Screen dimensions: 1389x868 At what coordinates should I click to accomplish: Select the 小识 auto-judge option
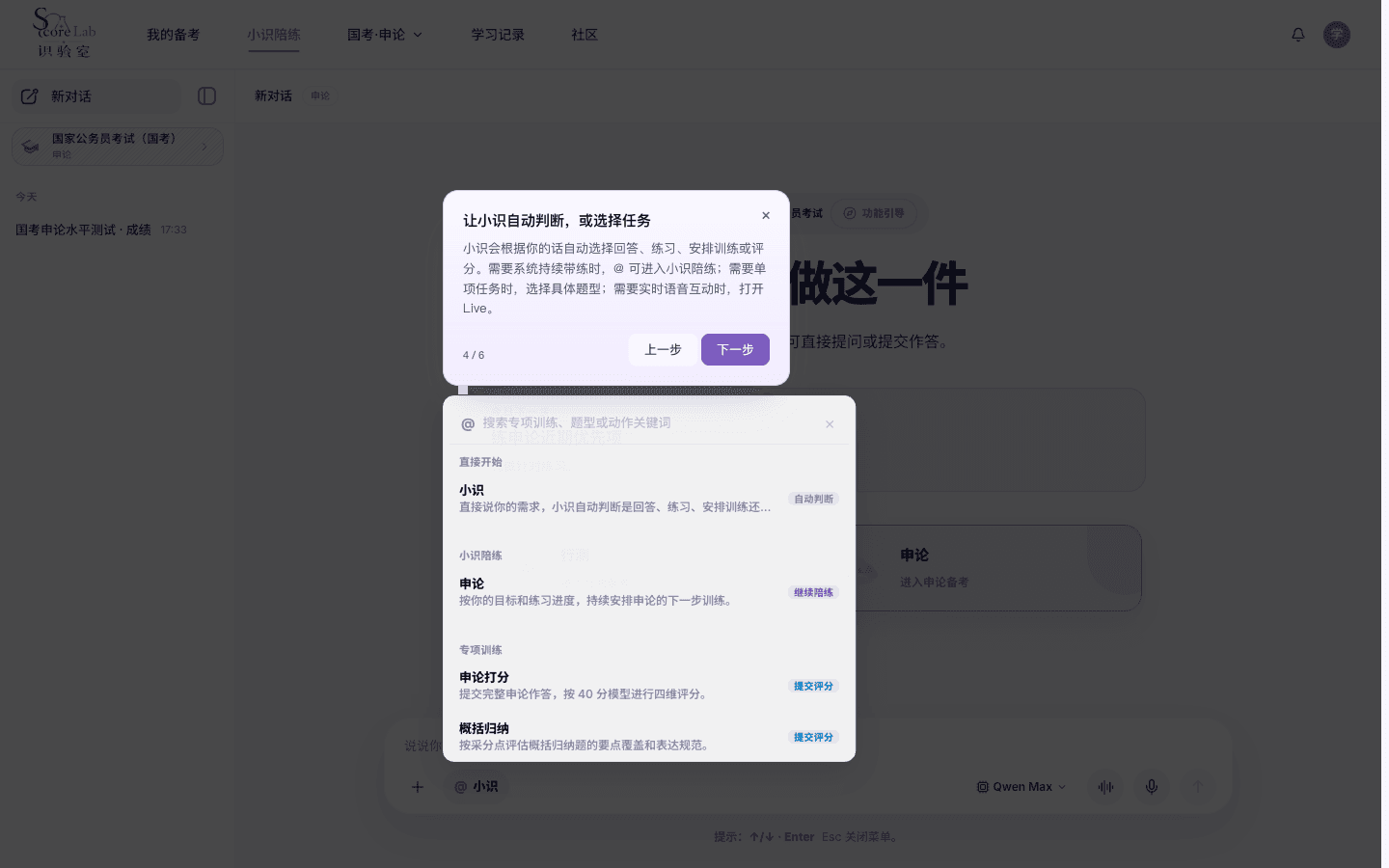649,499
